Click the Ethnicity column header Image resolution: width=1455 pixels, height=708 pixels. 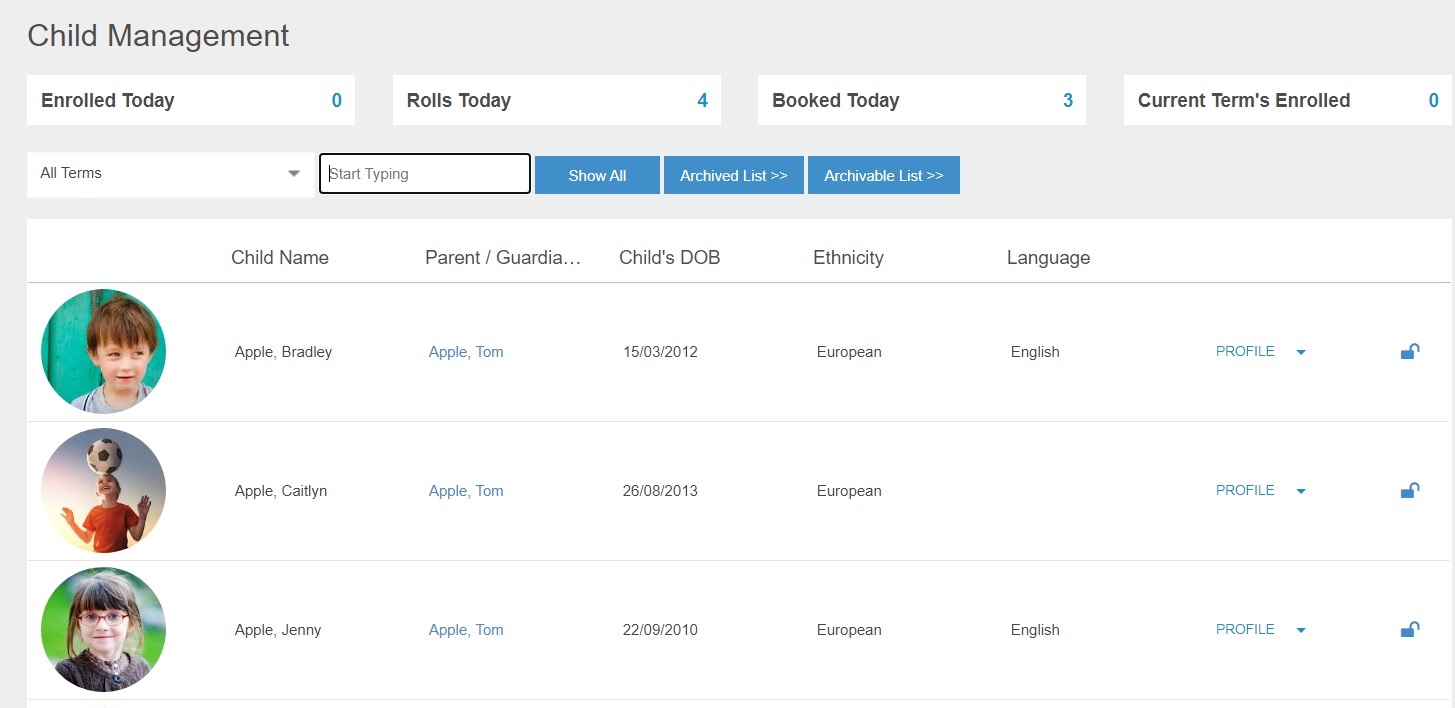[x=848, y=257]
